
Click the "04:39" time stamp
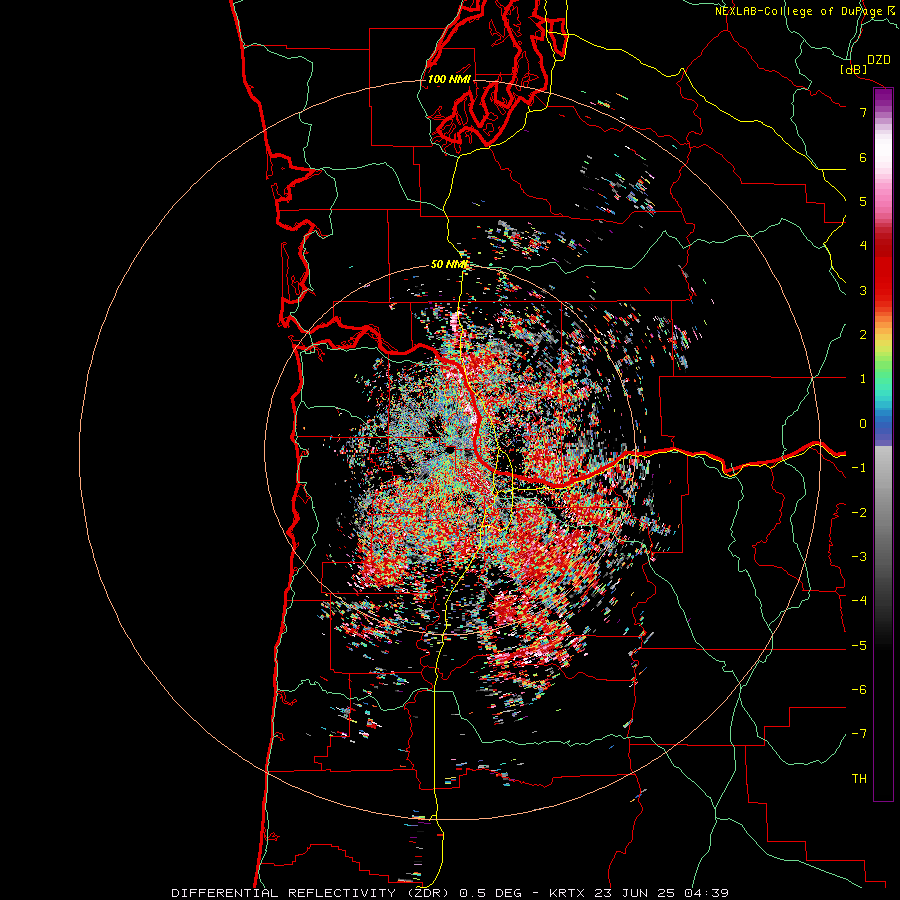707,893
